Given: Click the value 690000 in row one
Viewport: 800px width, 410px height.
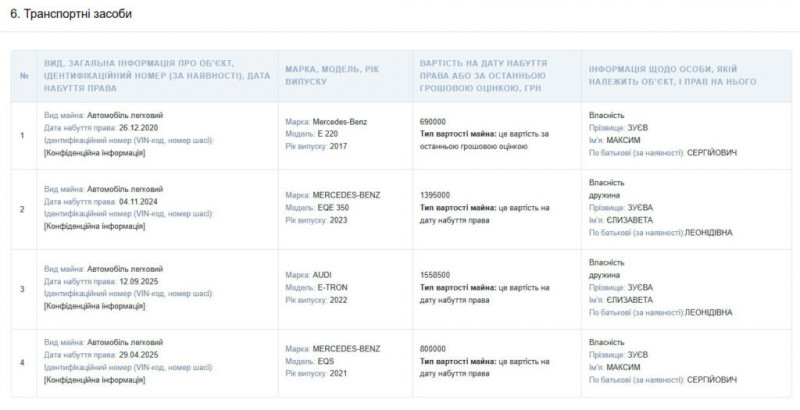Looking at the screenshot, I should [433, 121].
